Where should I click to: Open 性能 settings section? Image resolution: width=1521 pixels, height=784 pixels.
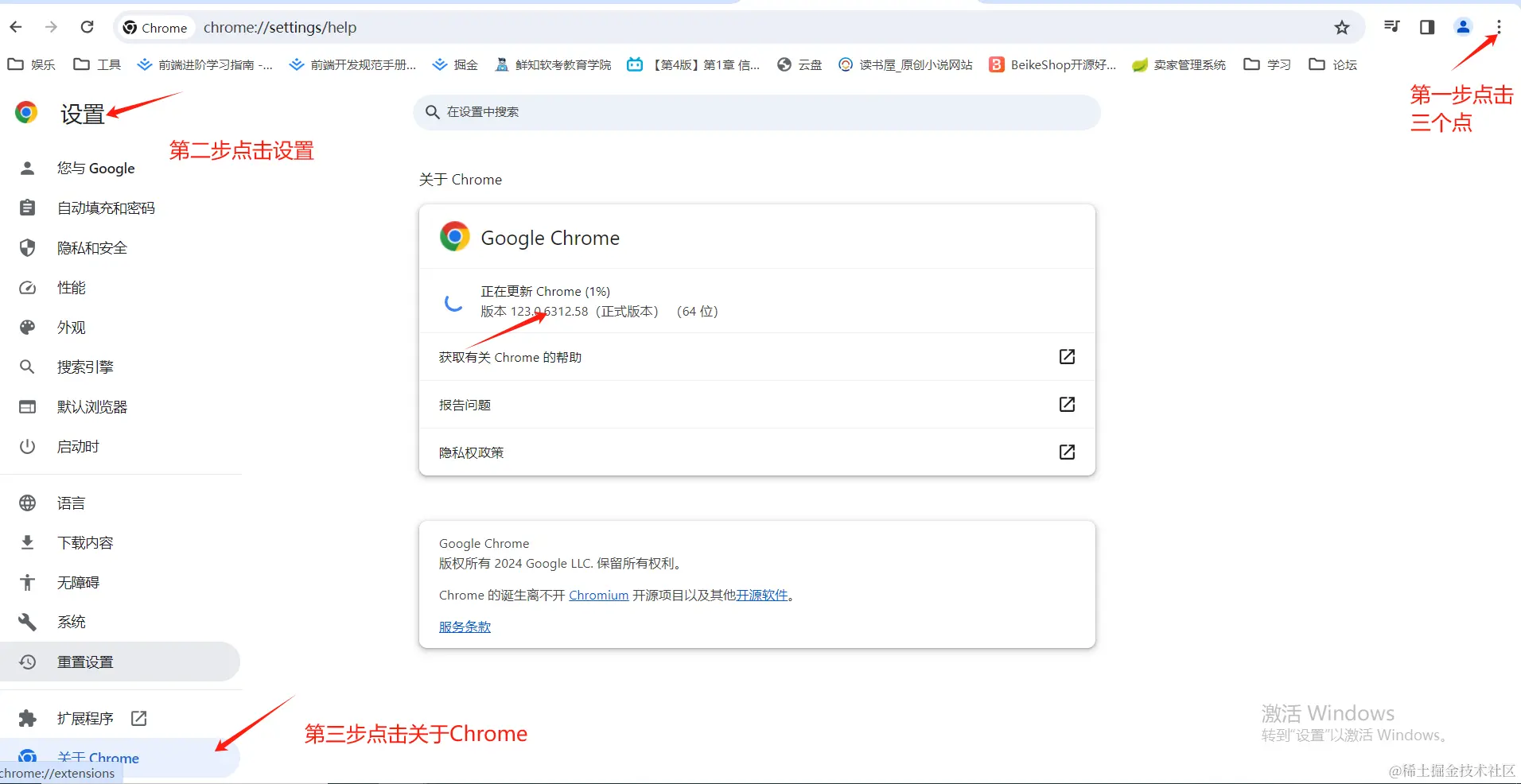click(x=119, y=287)
